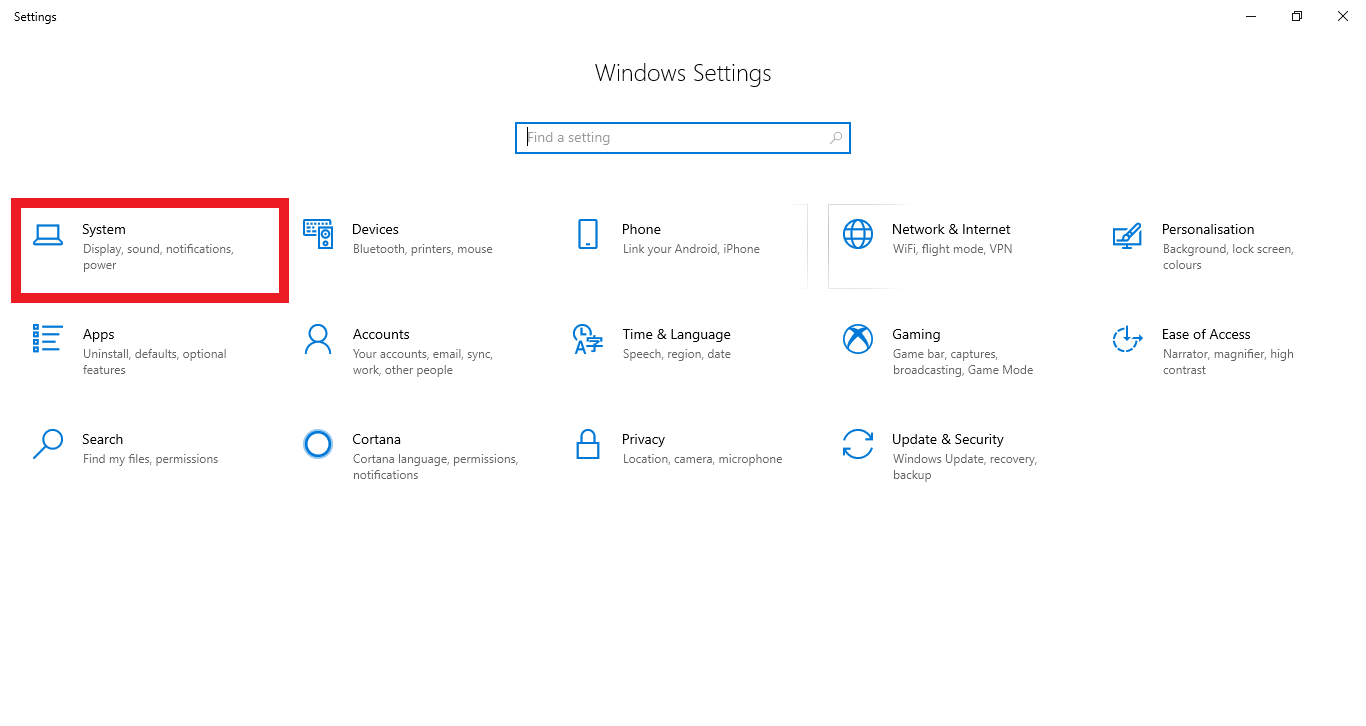Image resolution: width=1366 pixels, height=726 pixels.
Task: Open the Accounts person icon
Action: 318,339
